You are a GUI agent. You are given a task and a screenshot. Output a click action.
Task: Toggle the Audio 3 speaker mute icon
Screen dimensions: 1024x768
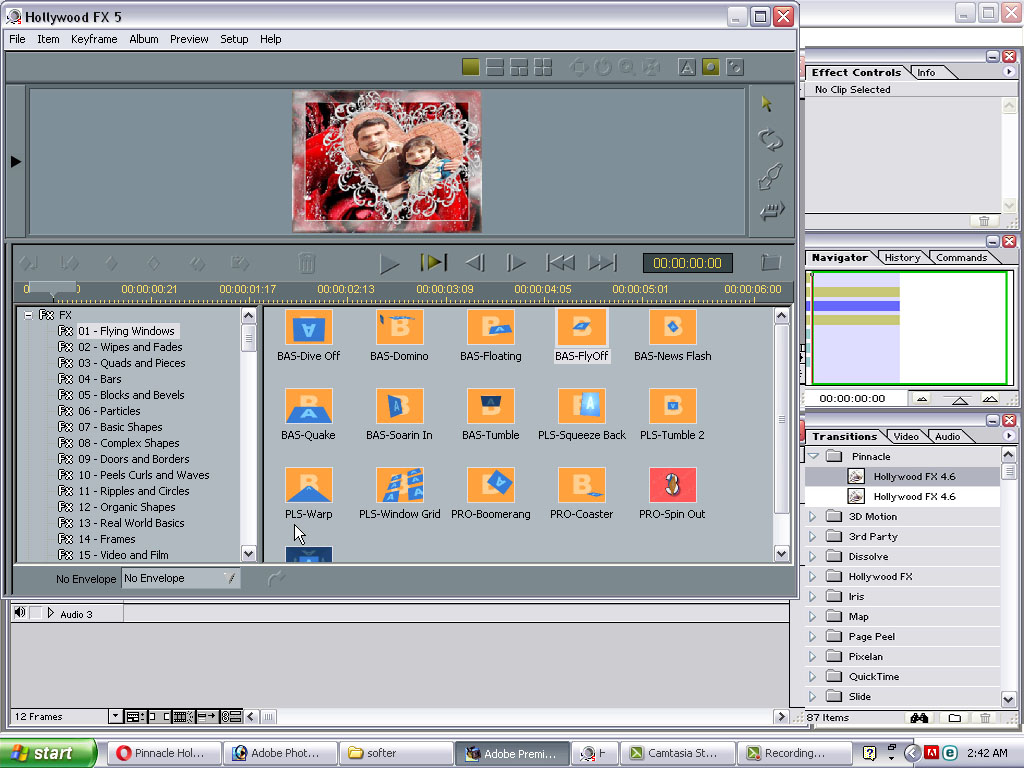pos(20,613)
